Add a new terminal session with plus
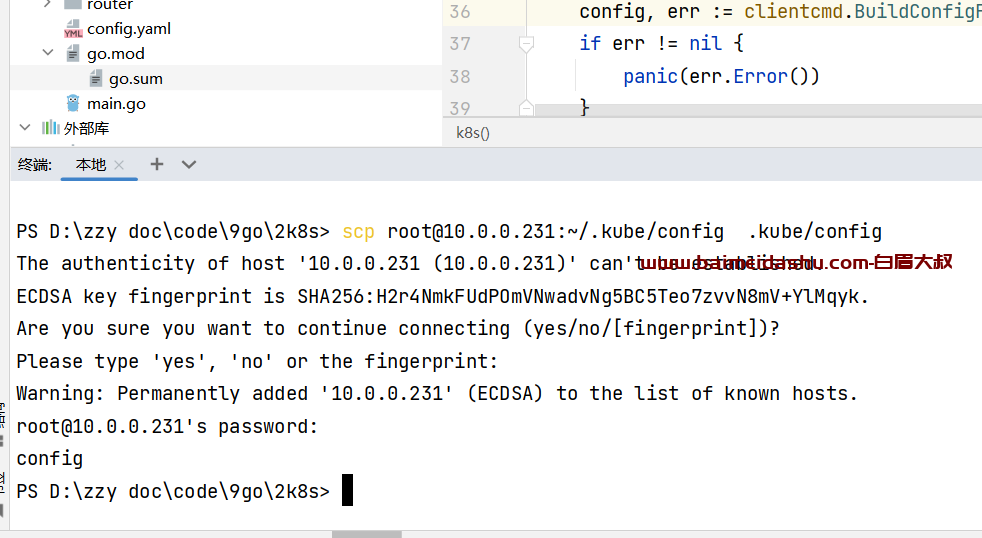 coord(157,164)
